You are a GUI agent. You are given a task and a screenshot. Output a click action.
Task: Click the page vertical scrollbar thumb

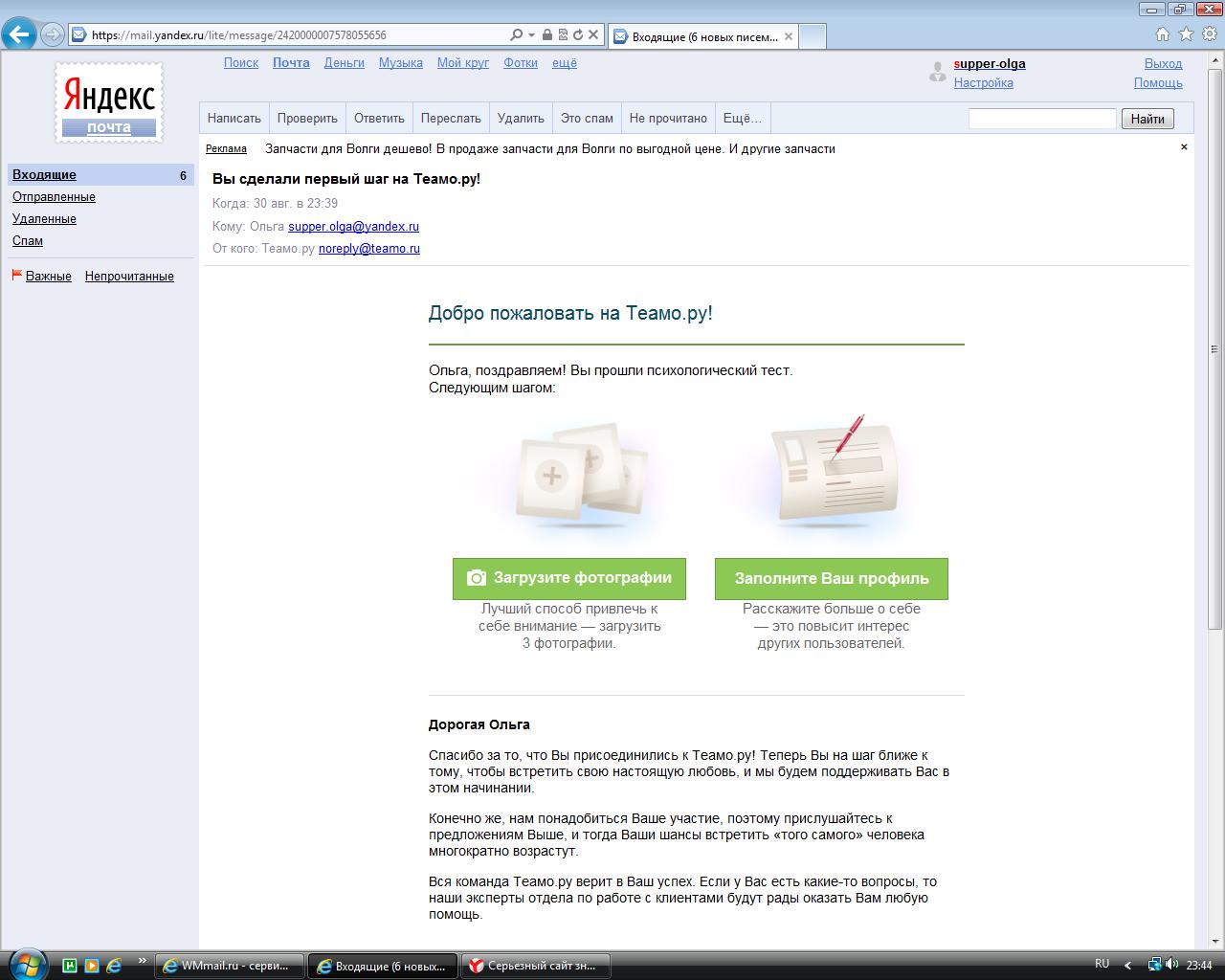1216,349
